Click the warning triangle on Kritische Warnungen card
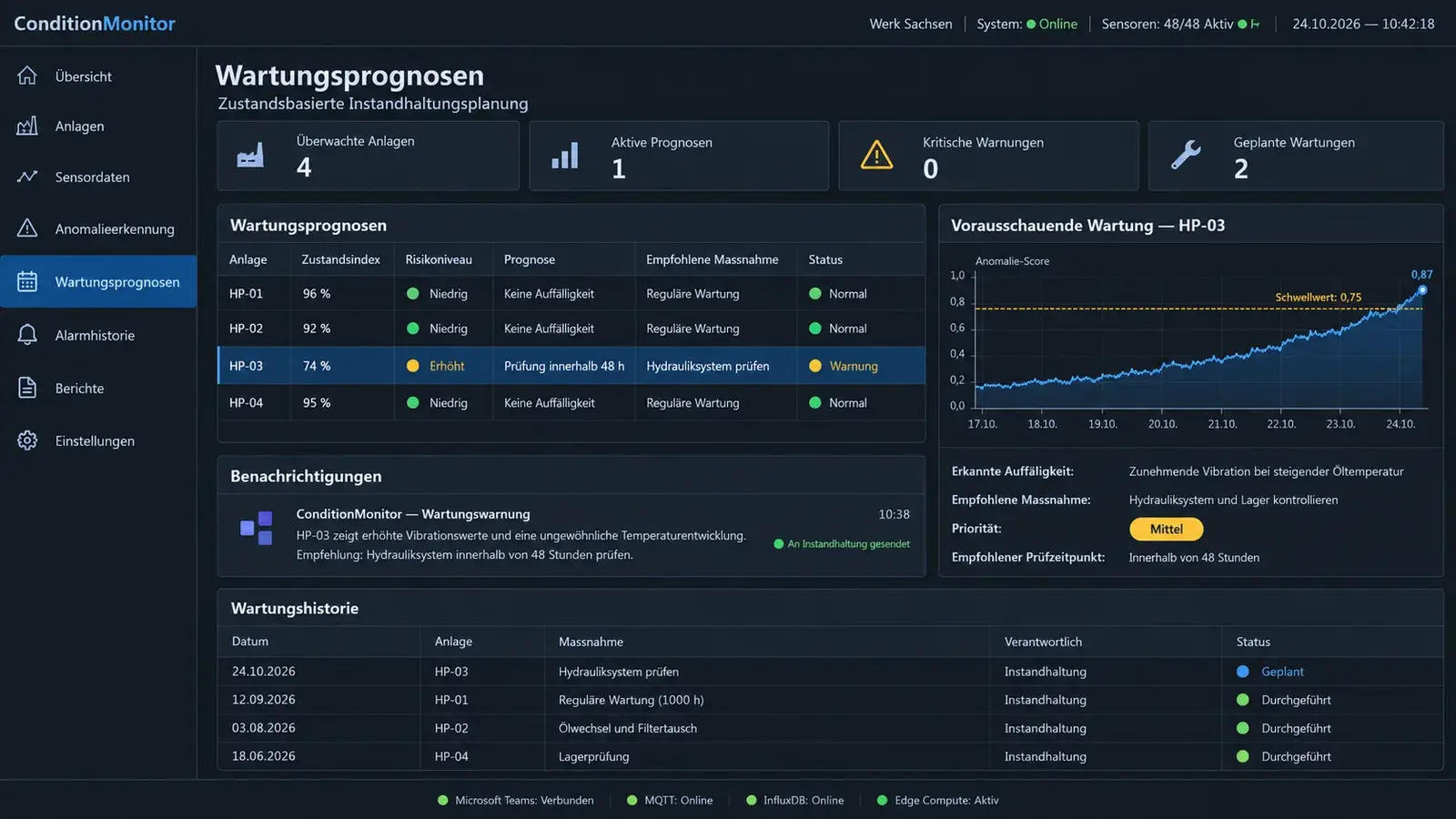Viewport: 1456px width, 819px height. tap(876, 155)
